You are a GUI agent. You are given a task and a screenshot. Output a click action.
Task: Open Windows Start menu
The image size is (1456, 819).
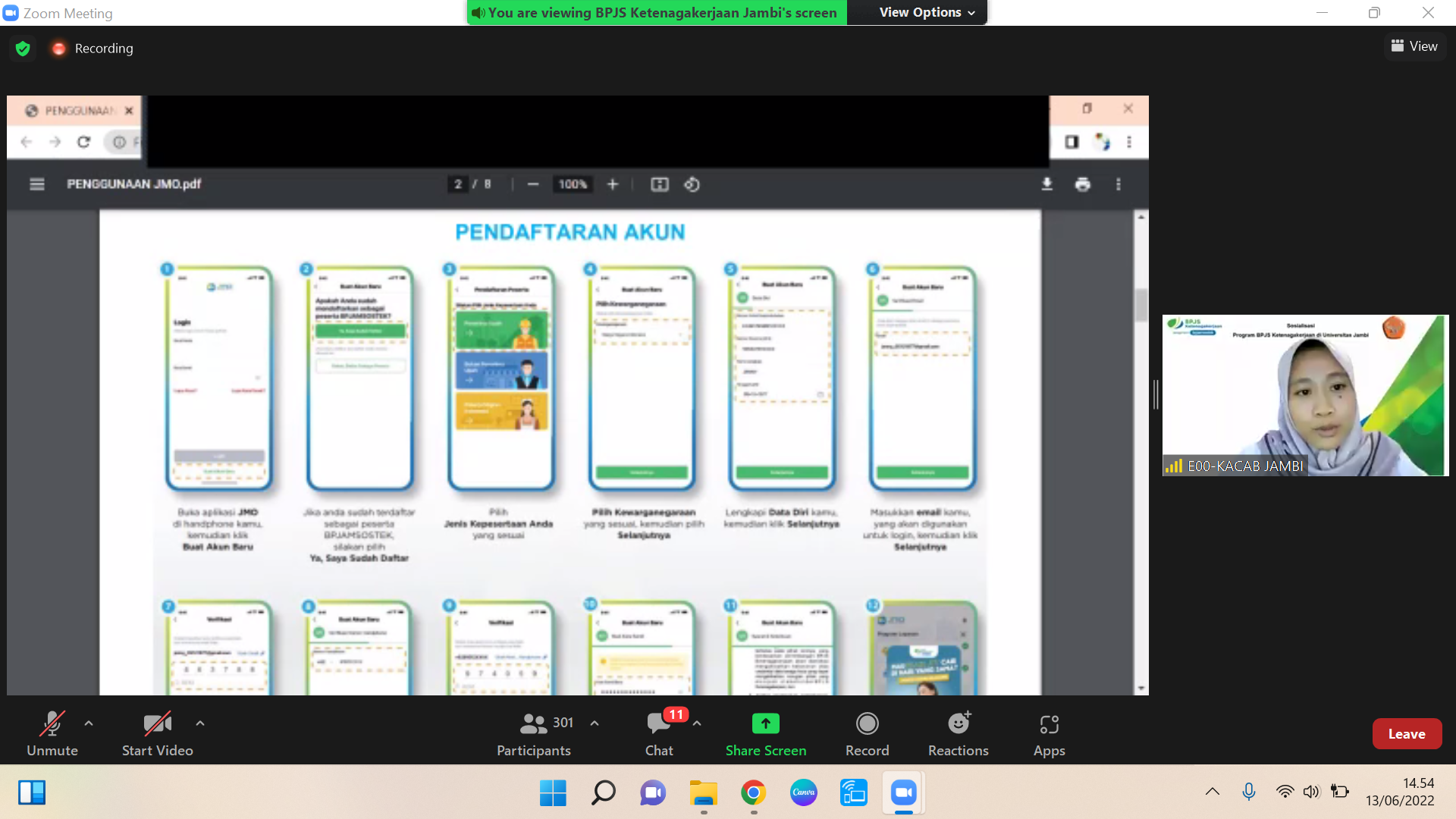553,792
